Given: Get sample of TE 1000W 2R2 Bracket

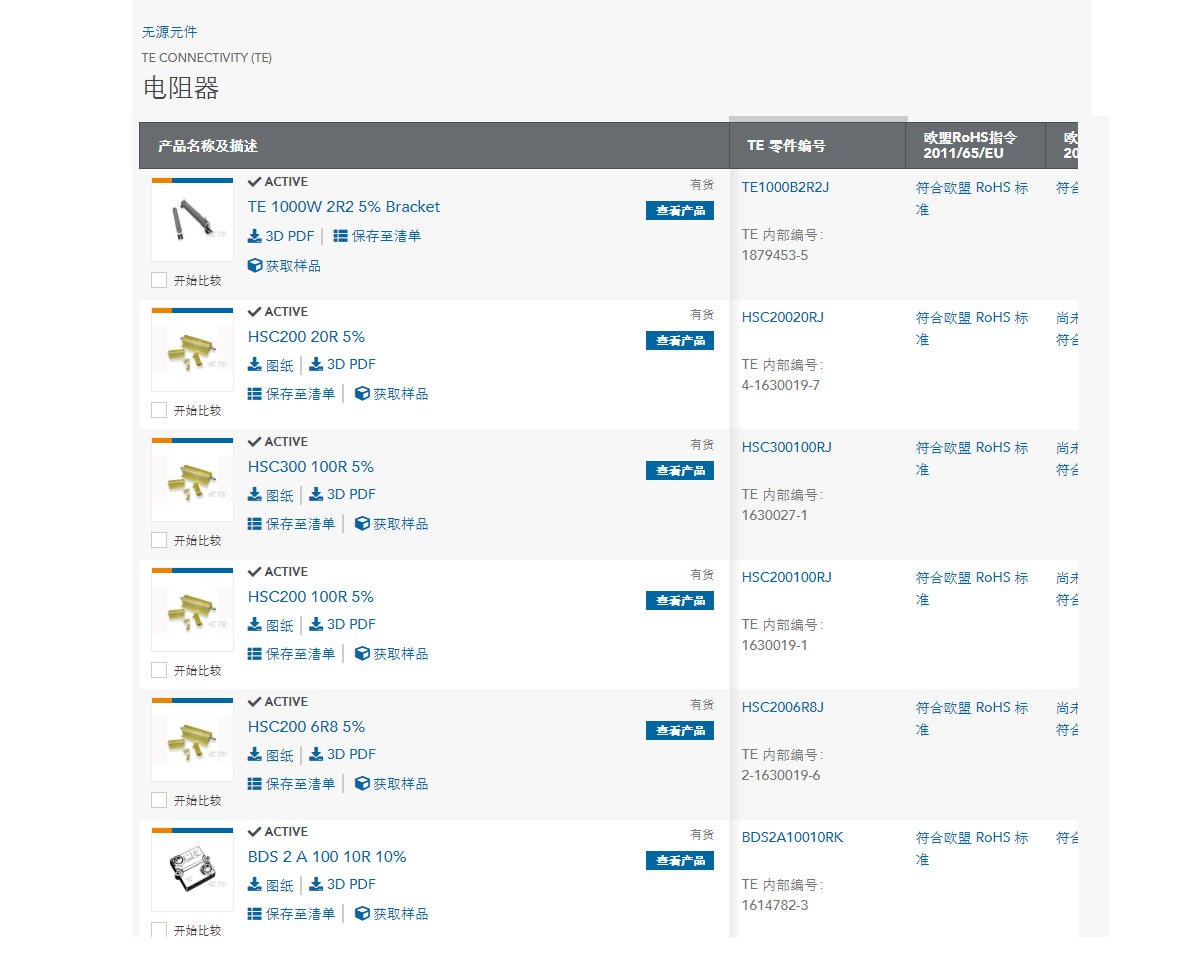Looking at the screenshot, I should 284,266.
